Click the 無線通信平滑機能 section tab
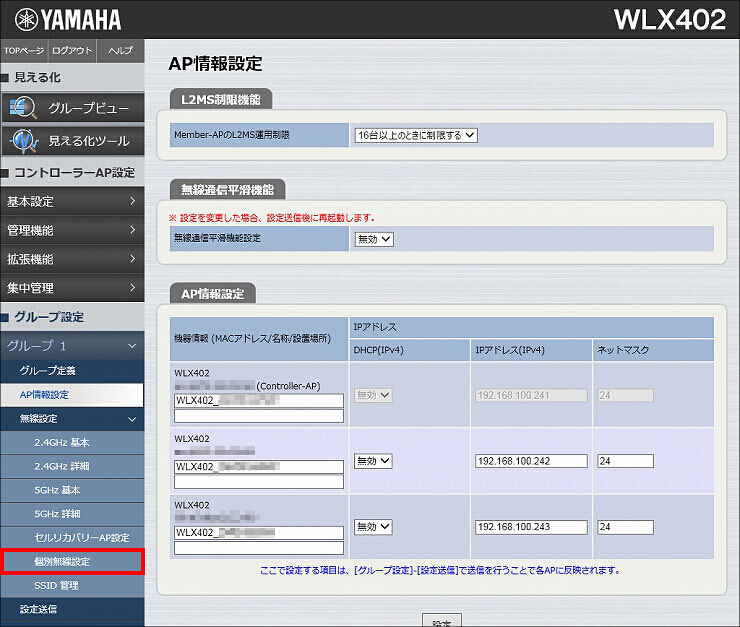 coord(227,190)
